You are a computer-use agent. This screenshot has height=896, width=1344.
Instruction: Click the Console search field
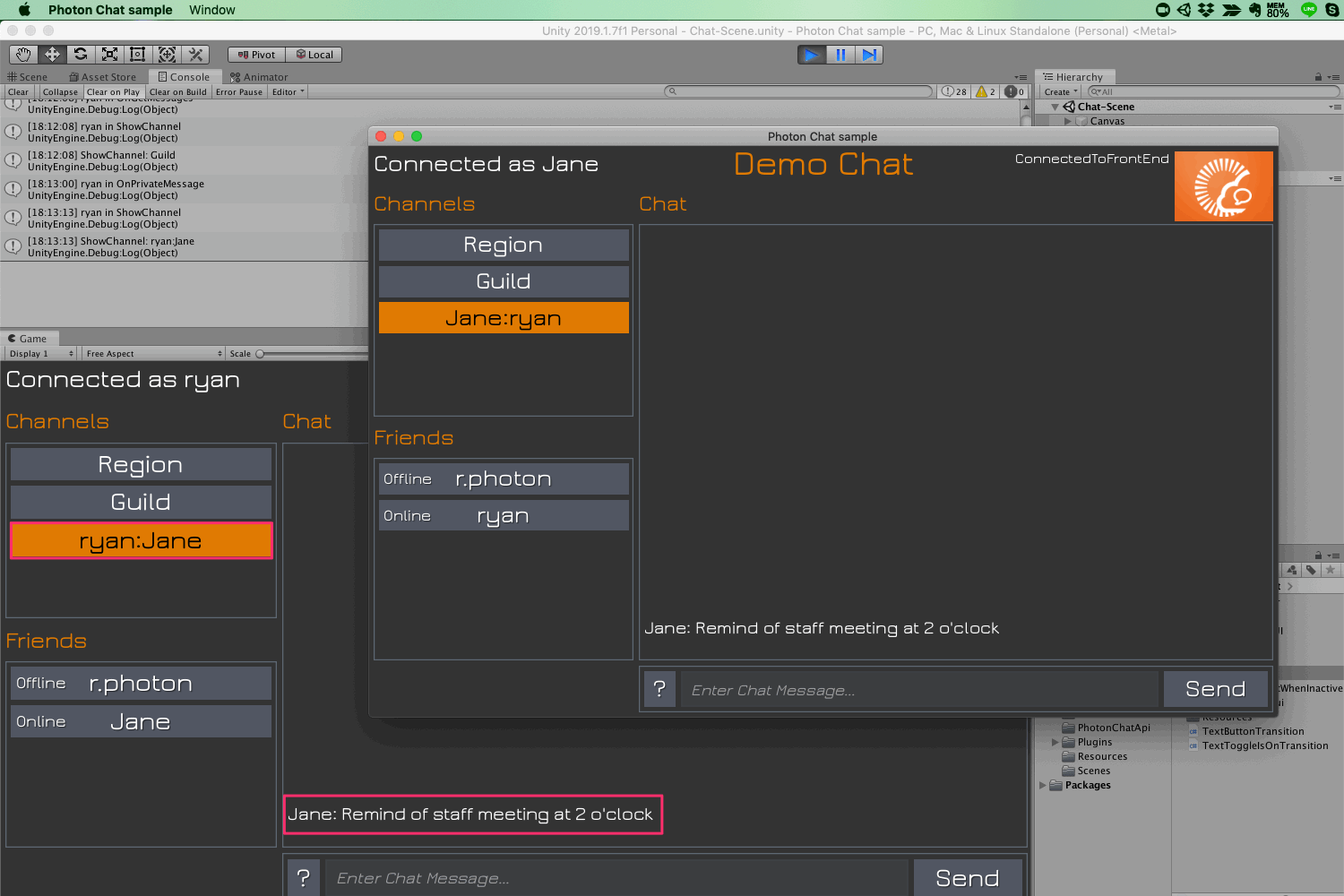point(798,91)
